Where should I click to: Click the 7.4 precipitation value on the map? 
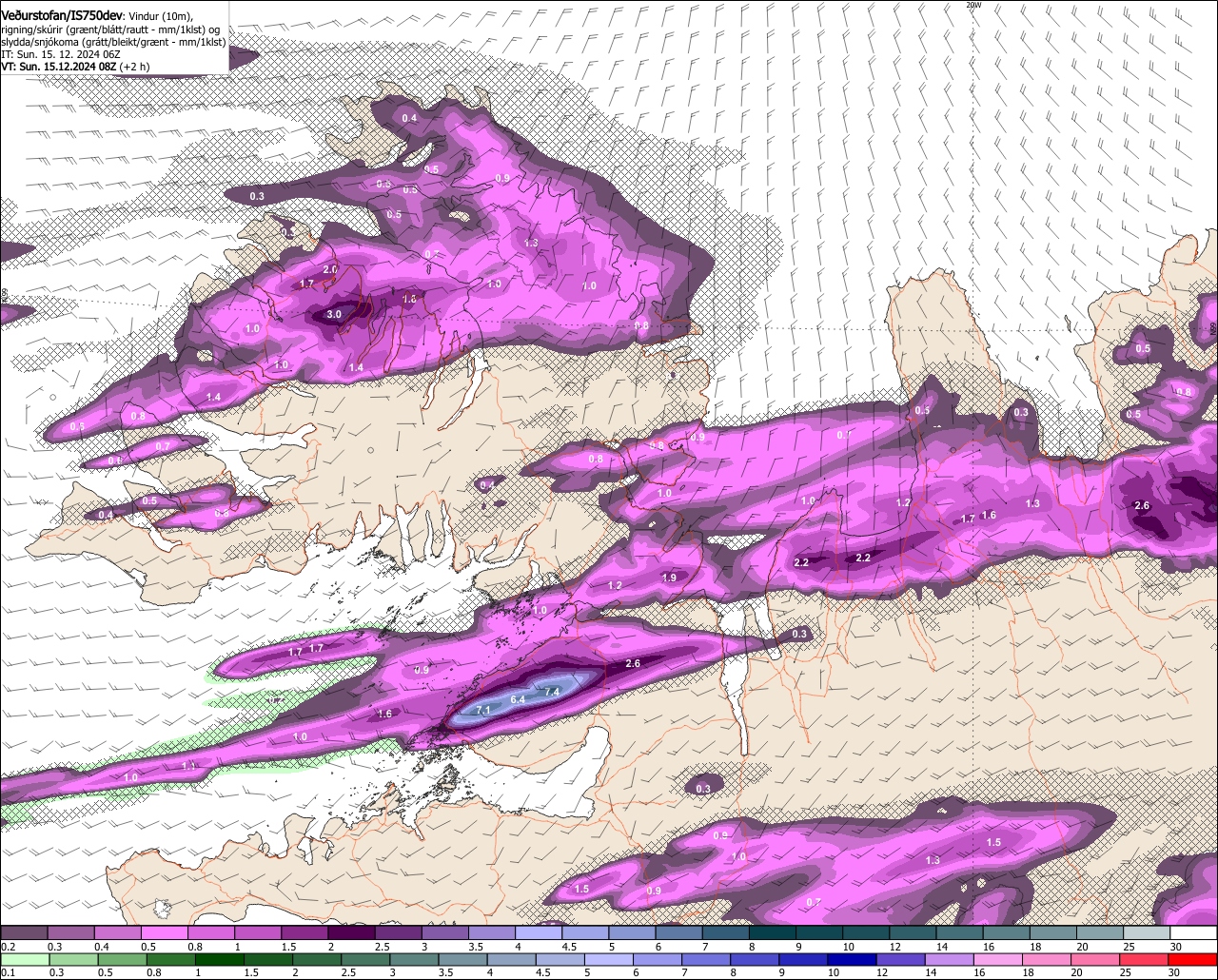(x=552, y=692)
